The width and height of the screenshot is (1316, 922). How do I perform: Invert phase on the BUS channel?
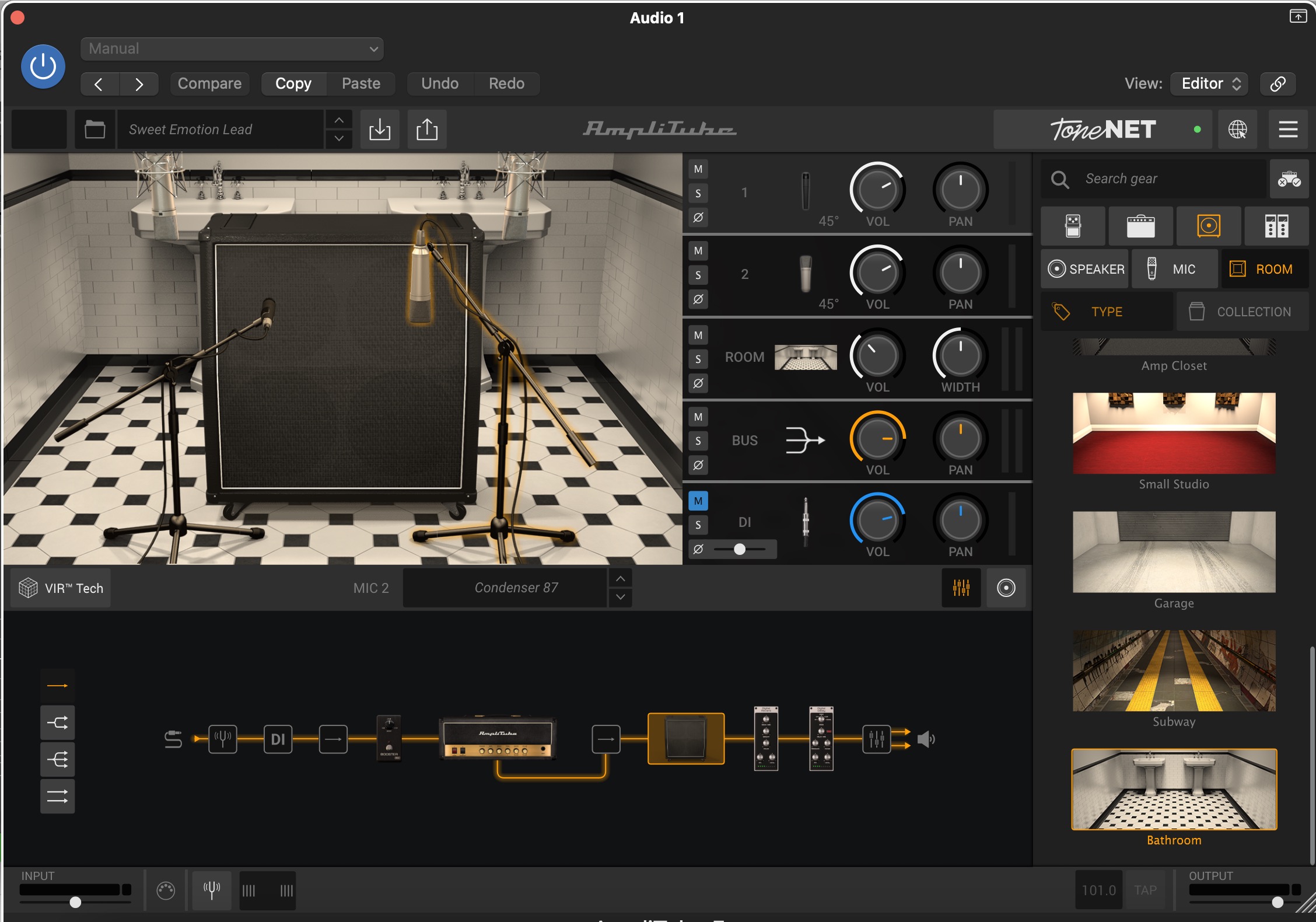[698, 465]
